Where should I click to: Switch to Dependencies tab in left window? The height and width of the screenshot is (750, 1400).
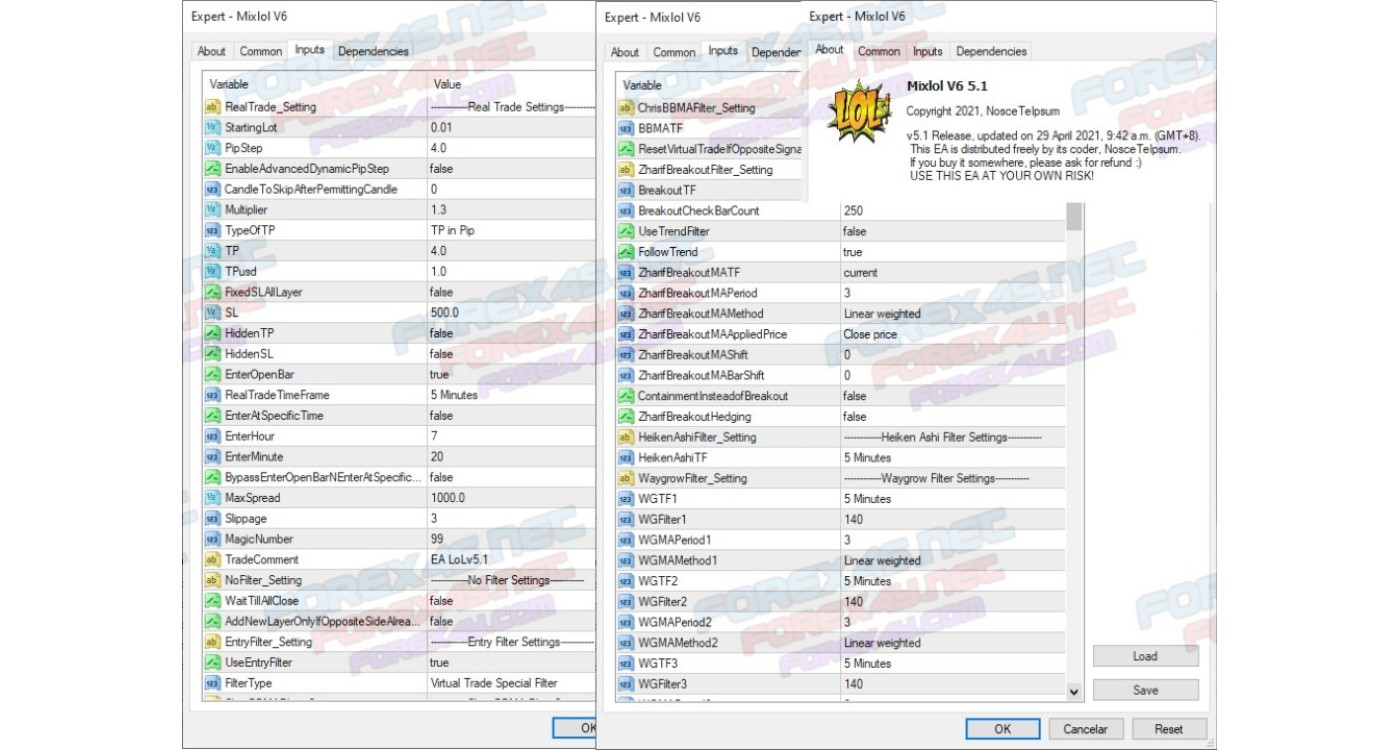pos(373,51)
